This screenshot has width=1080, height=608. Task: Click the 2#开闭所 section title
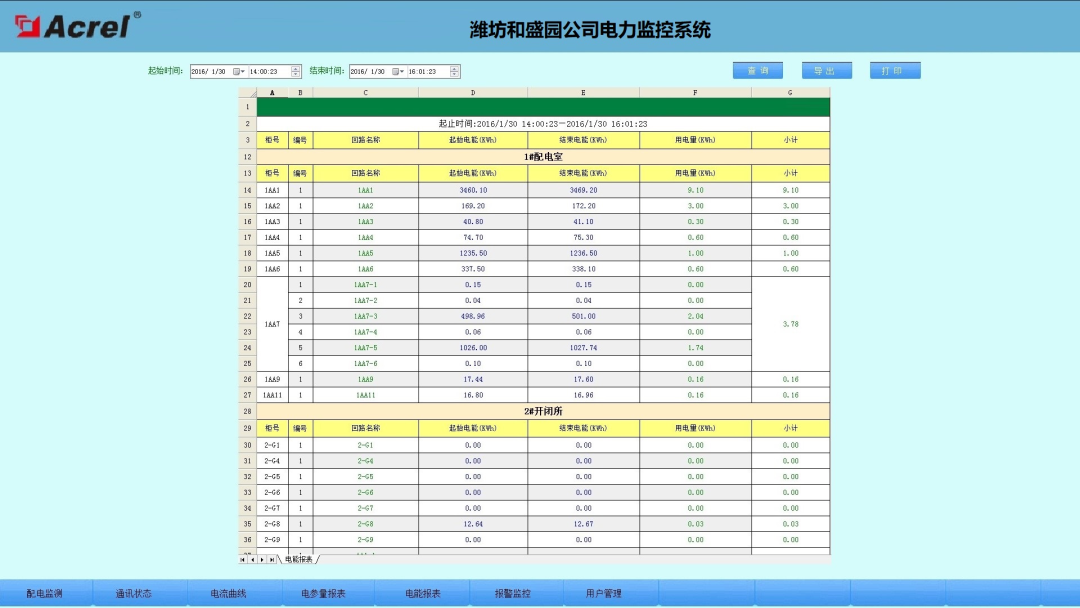point(543,411)
